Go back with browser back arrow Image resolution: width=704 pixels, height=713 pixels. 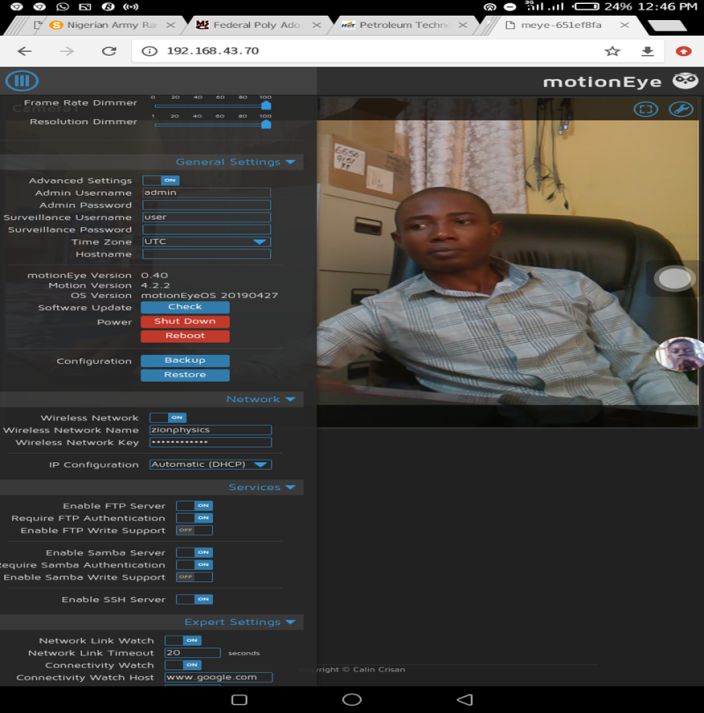tap(24, 51)
